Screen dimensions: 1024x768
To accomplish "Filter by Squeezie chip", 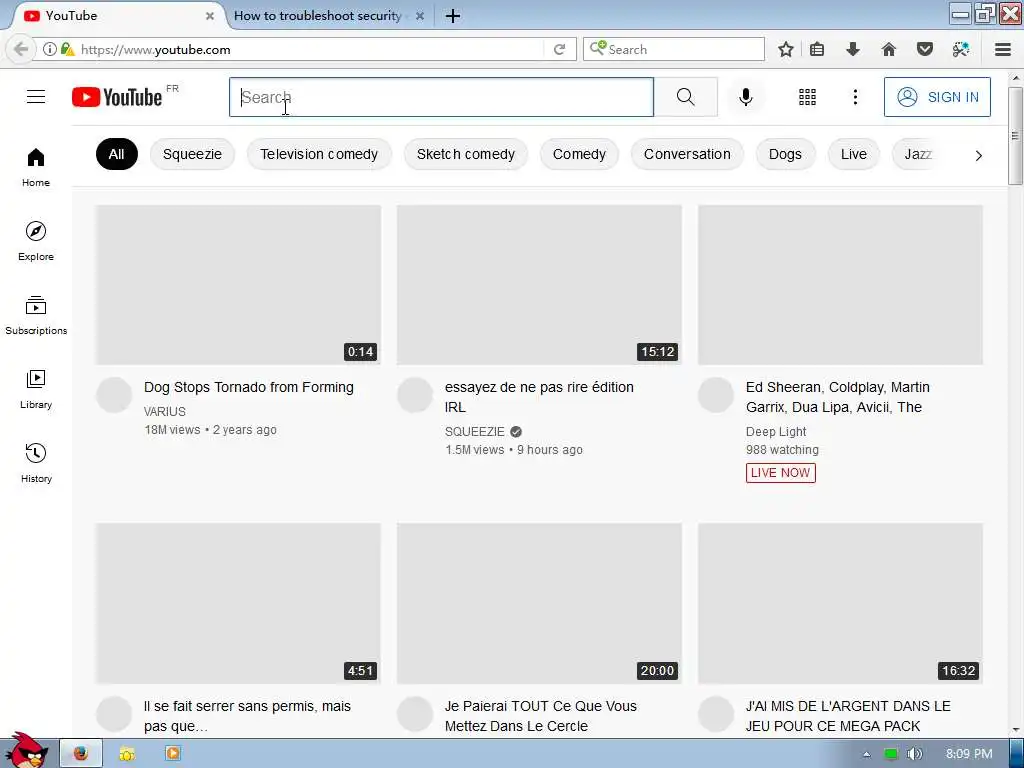I will tap(192, 154).
